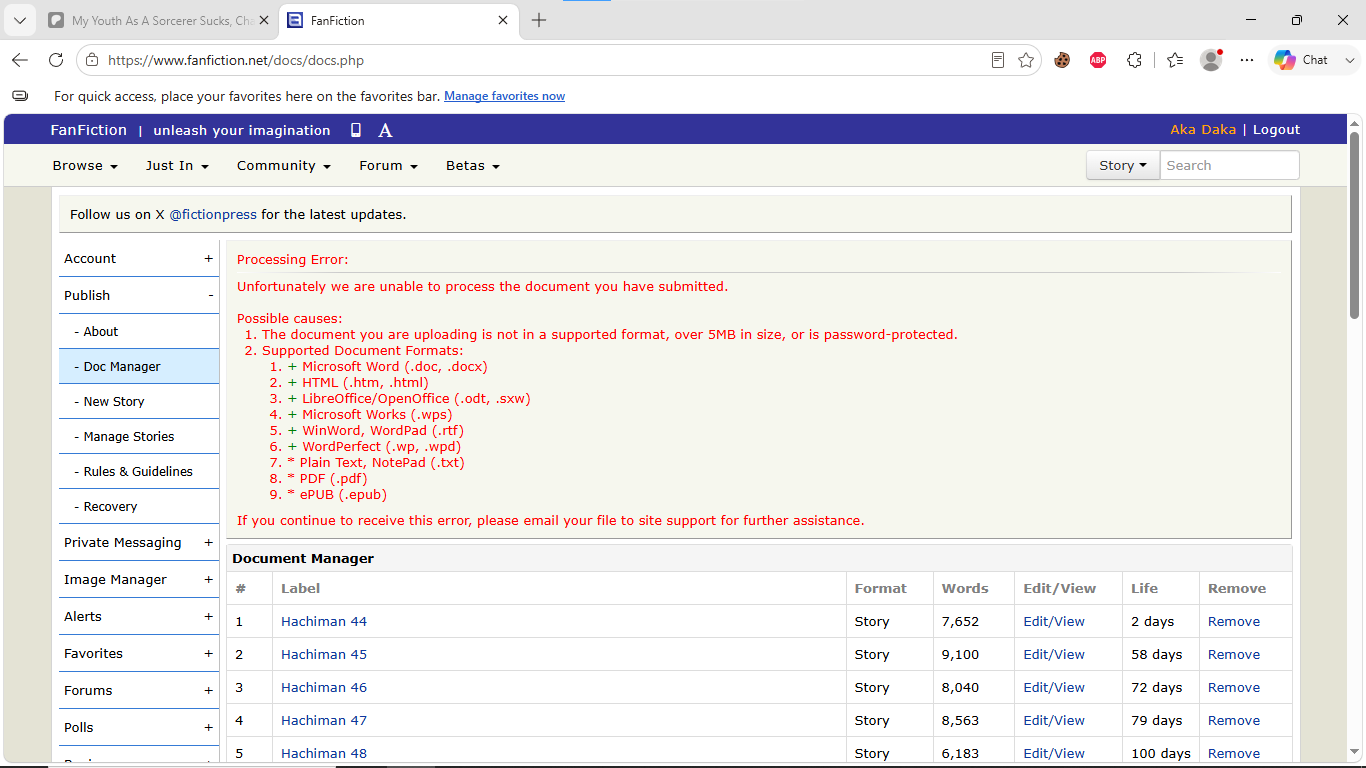Reload the current page
The image size is (1366, 768).
56,60
